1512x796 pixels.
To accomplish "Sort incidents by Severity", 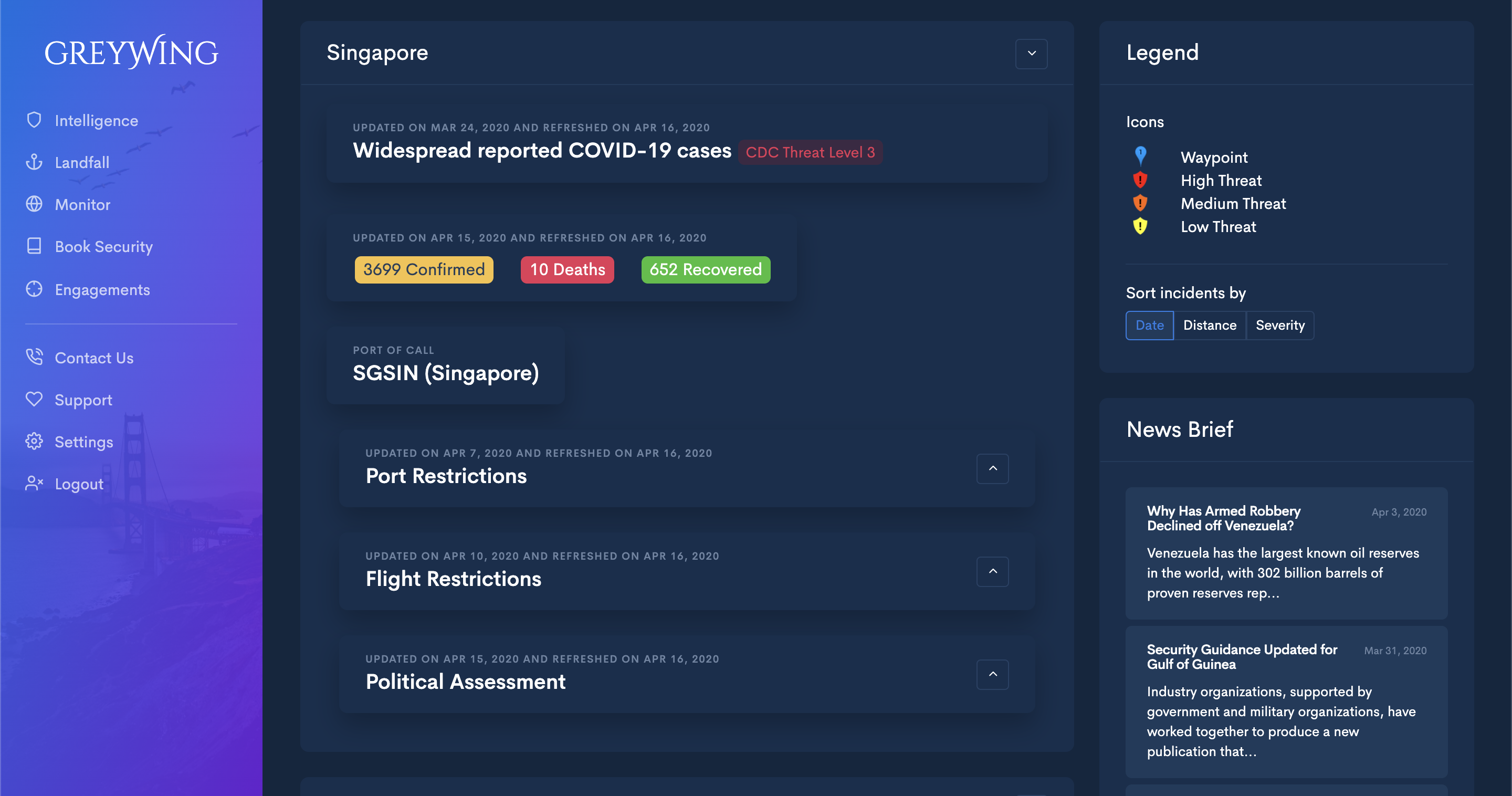I will [1279, 325].
